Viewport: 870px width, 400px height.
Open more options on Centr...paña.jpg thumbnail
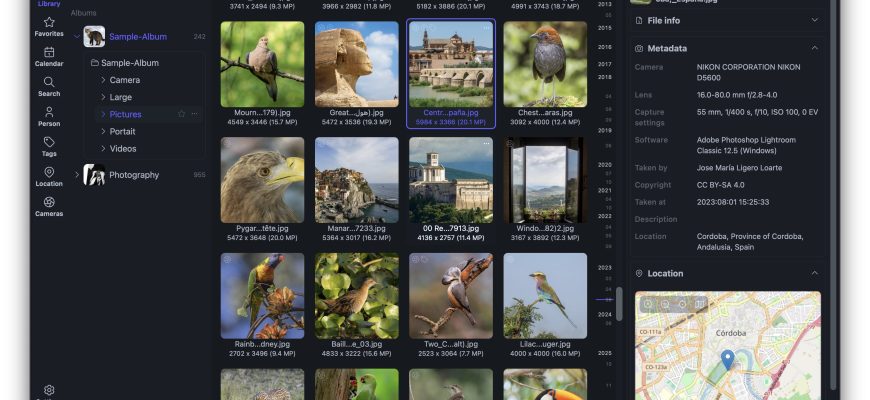click(487, 28)
